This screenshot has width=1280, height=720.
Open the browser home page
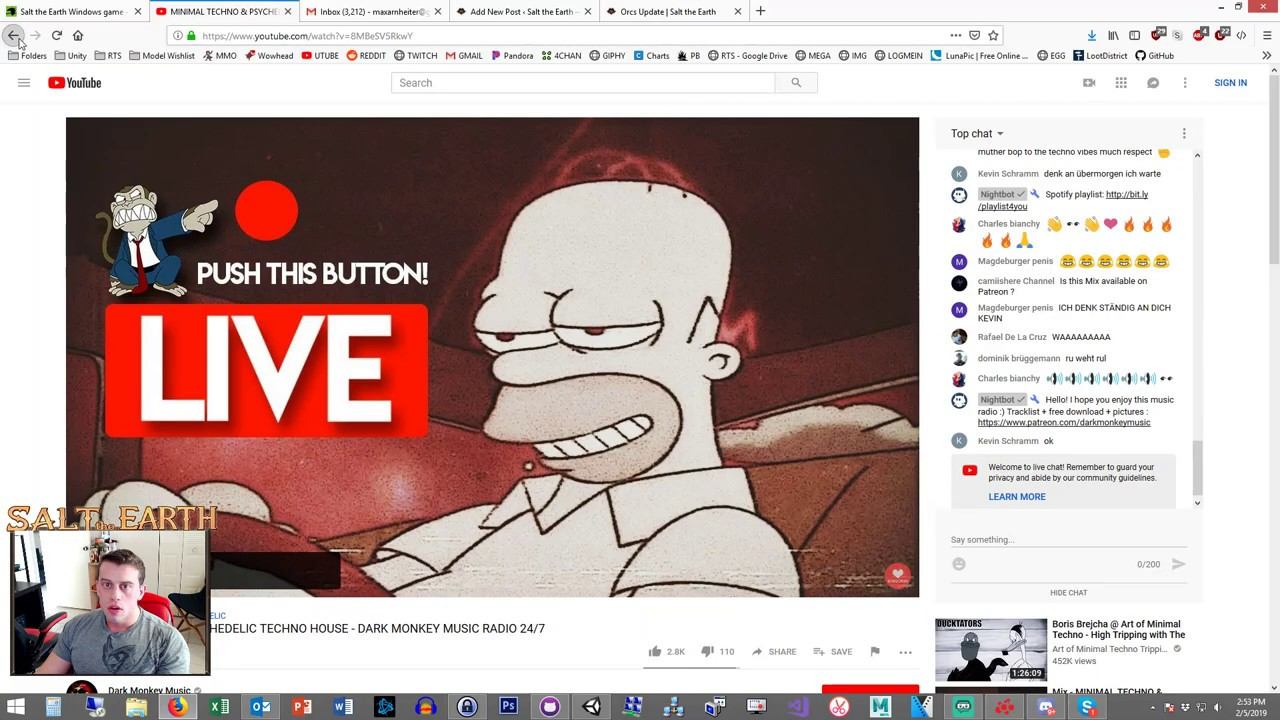(78, 35)
